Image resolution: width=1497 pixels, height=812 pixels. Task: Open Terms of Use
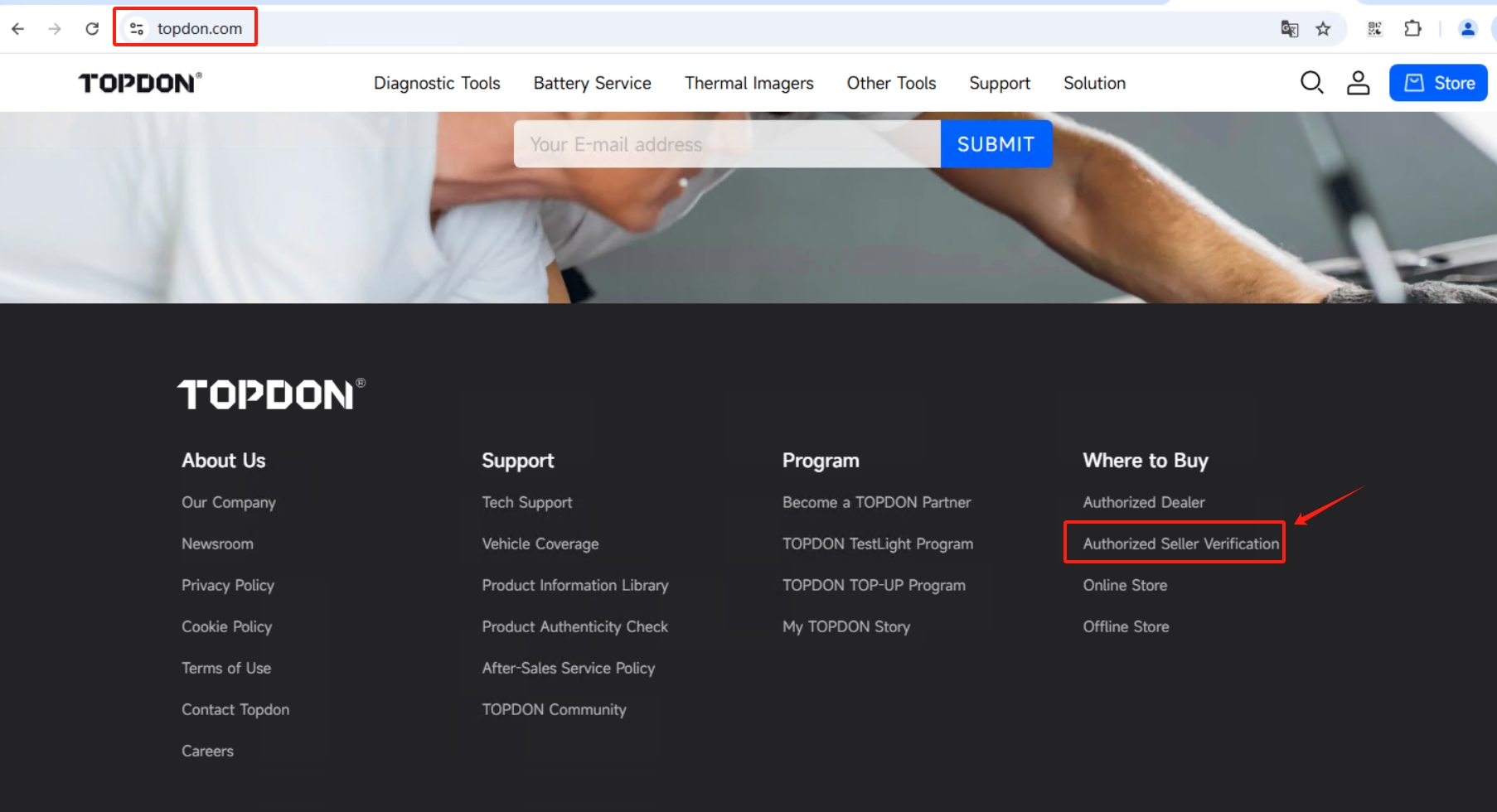click(x=226, y=668)
